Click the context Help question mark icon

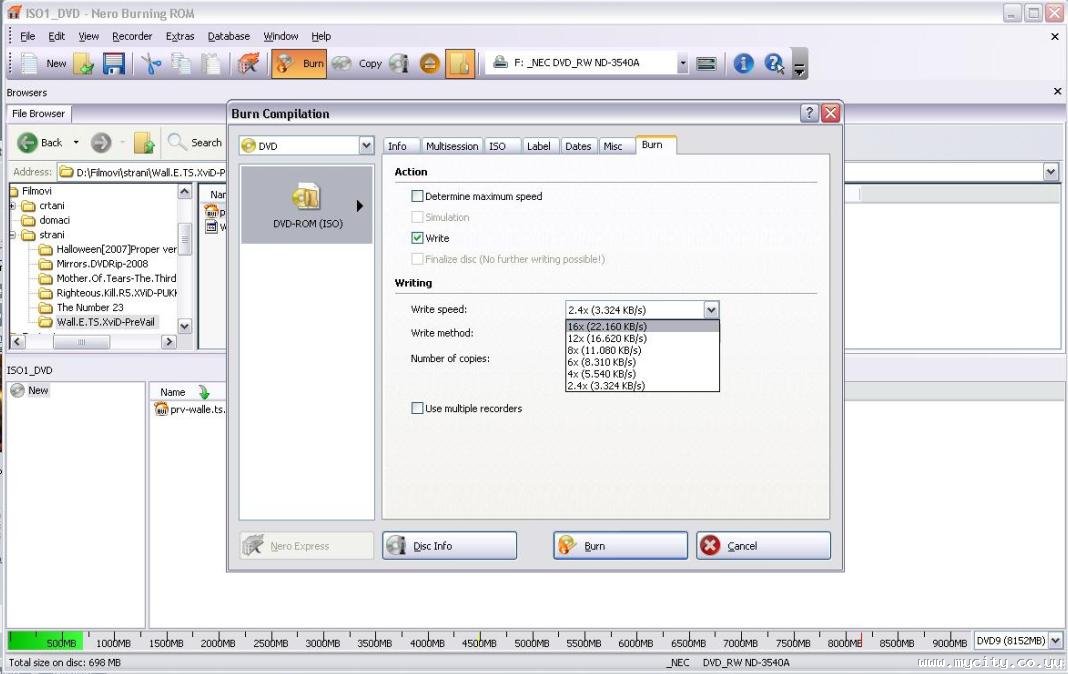(x=774, y=63)
